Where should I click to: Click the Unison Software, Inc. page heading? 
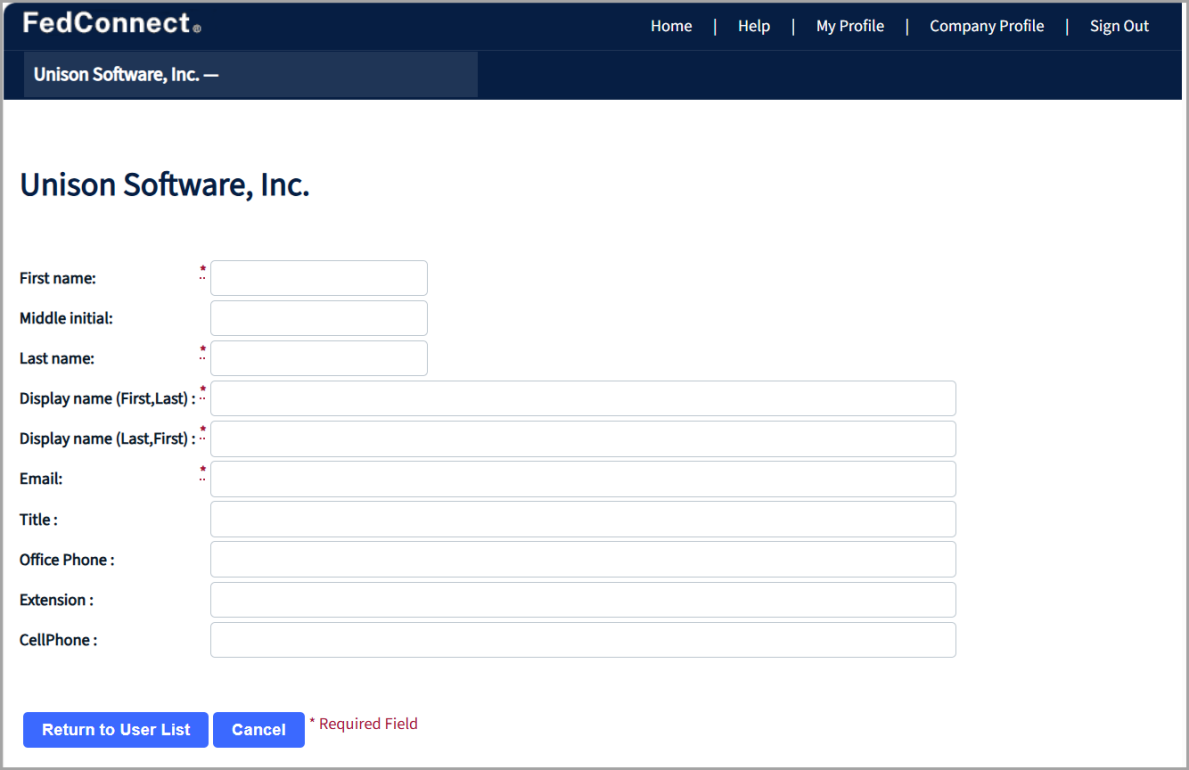coord(165,184)
